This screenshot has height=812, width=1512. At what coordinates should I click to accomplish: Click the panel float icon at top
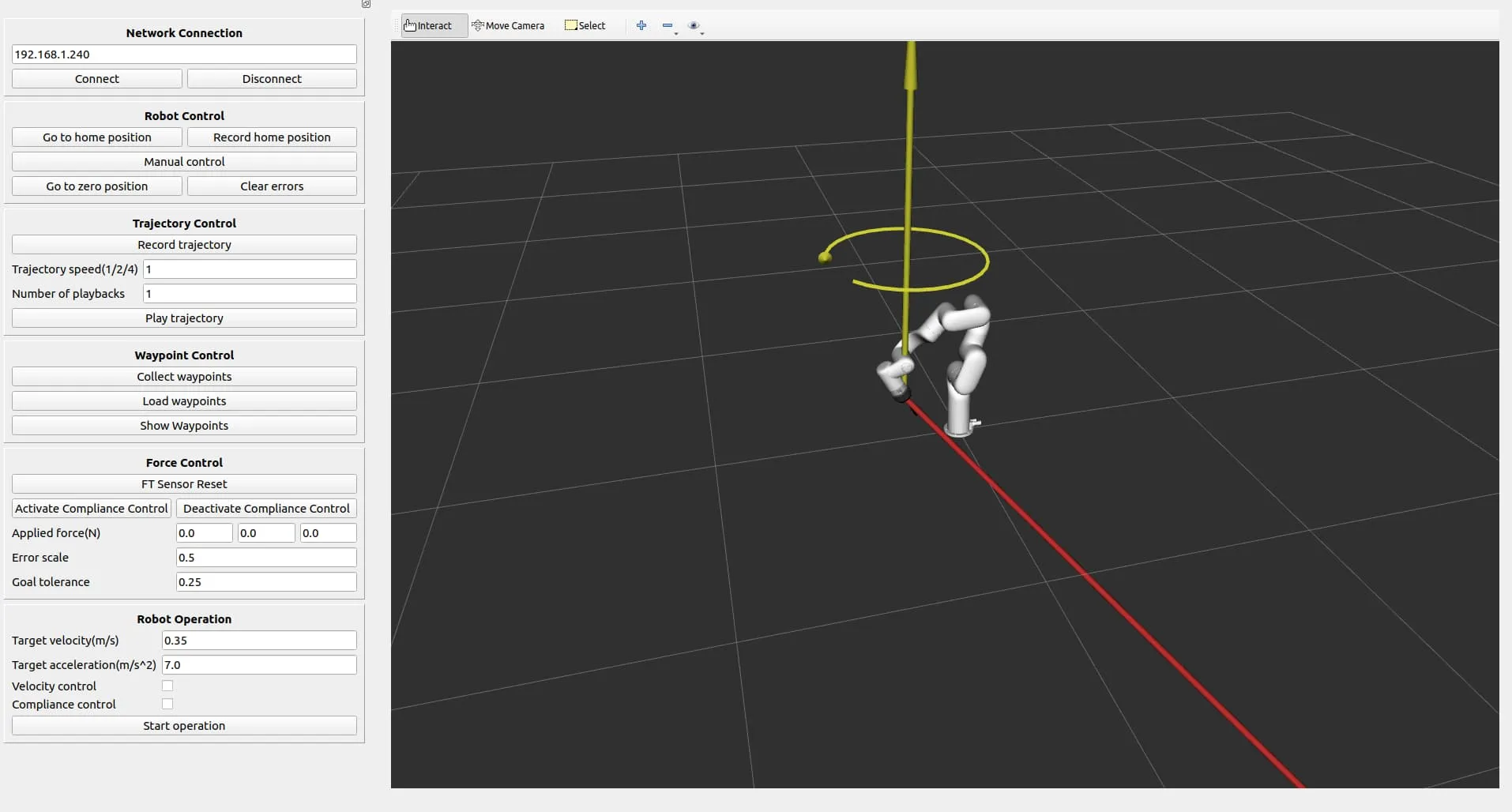click(x=366, y=4)
